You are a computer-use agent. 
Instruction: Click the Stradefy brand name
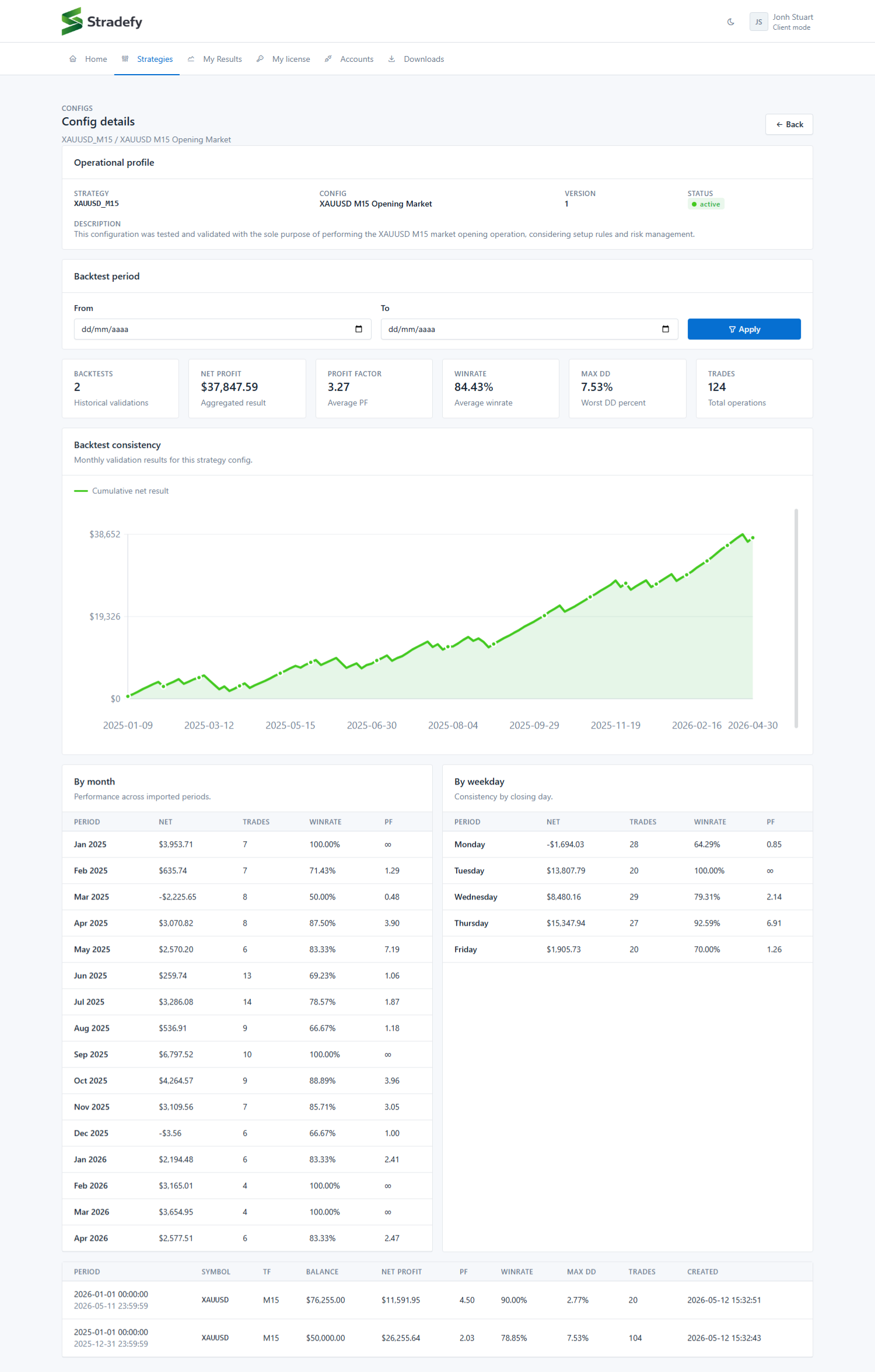114,22
